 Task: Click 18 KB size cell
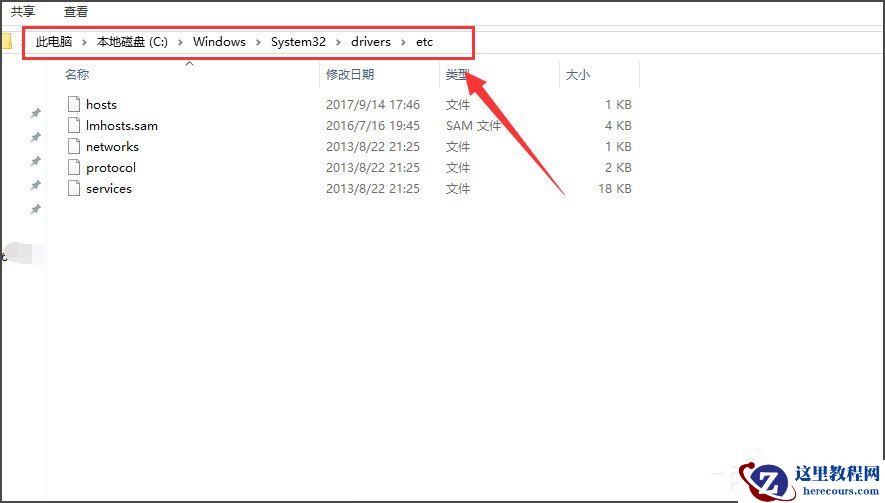(x=615, y=189)
